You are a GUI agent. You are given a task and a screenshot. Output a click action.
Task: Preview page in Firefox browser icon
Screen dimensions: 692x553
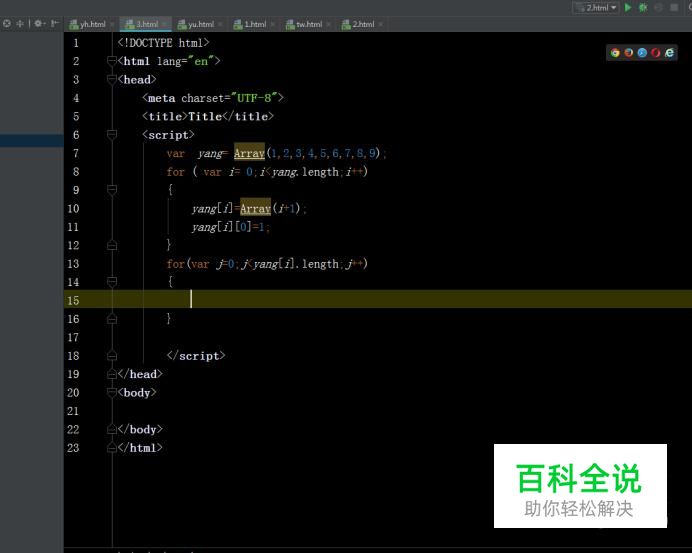(x=628, y=53)
